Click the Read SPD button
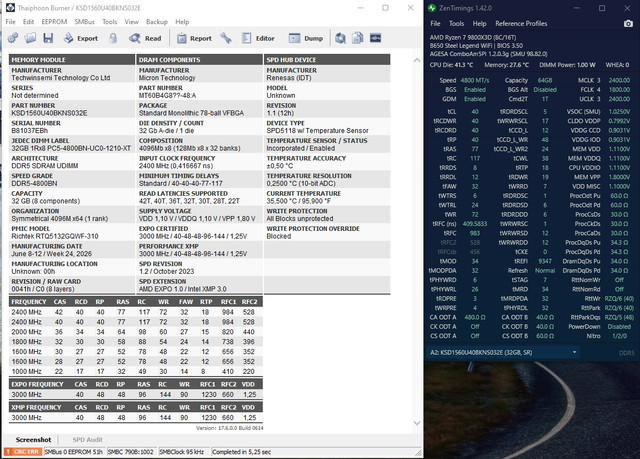The image size is (640, 459). (x=145, y=38)
